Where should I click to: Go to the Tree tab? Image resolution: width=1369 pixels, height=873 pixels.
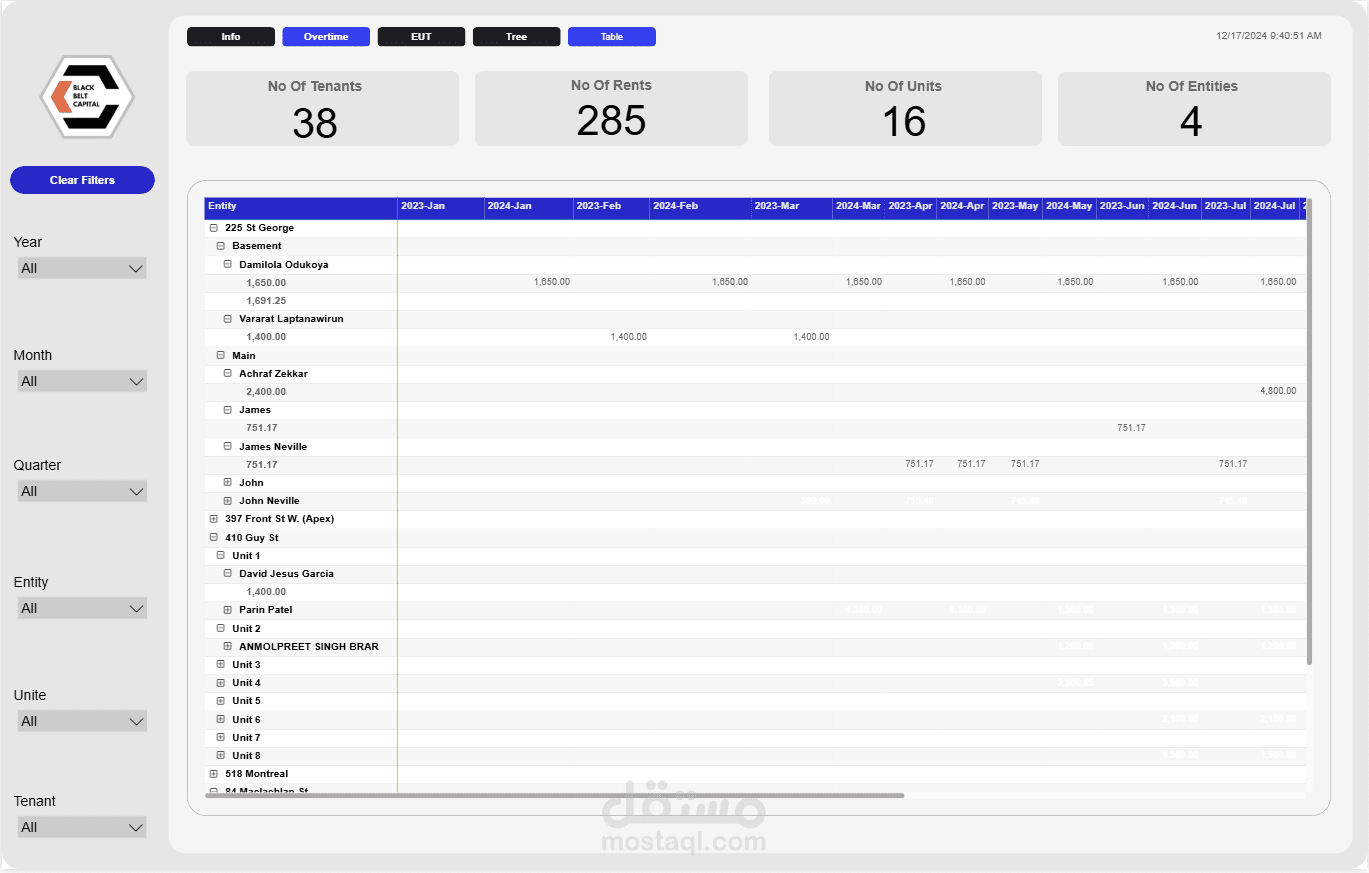[516, 37]
